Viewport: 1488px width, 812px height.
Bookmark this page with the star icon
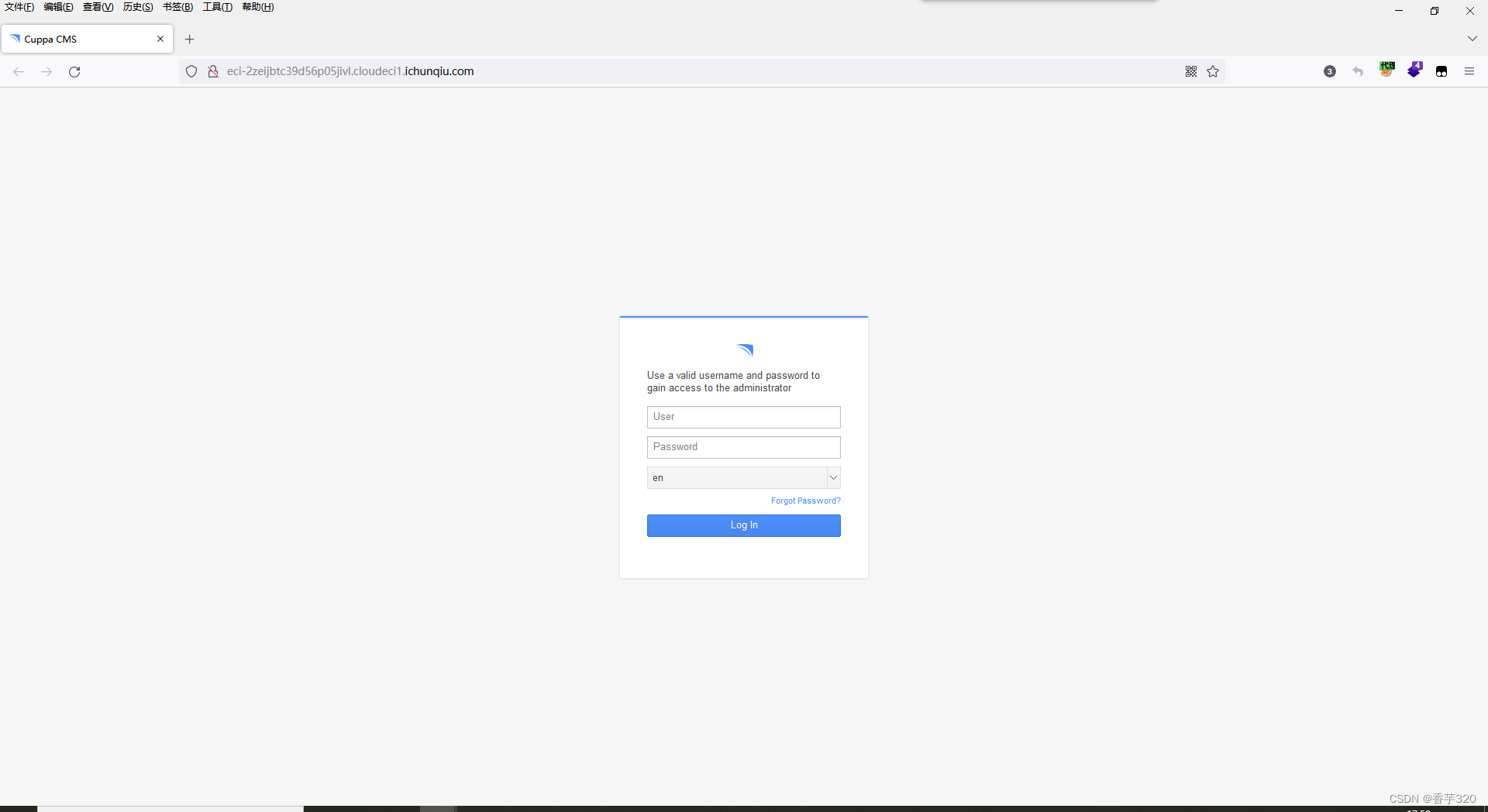[x=1213, y=71]
